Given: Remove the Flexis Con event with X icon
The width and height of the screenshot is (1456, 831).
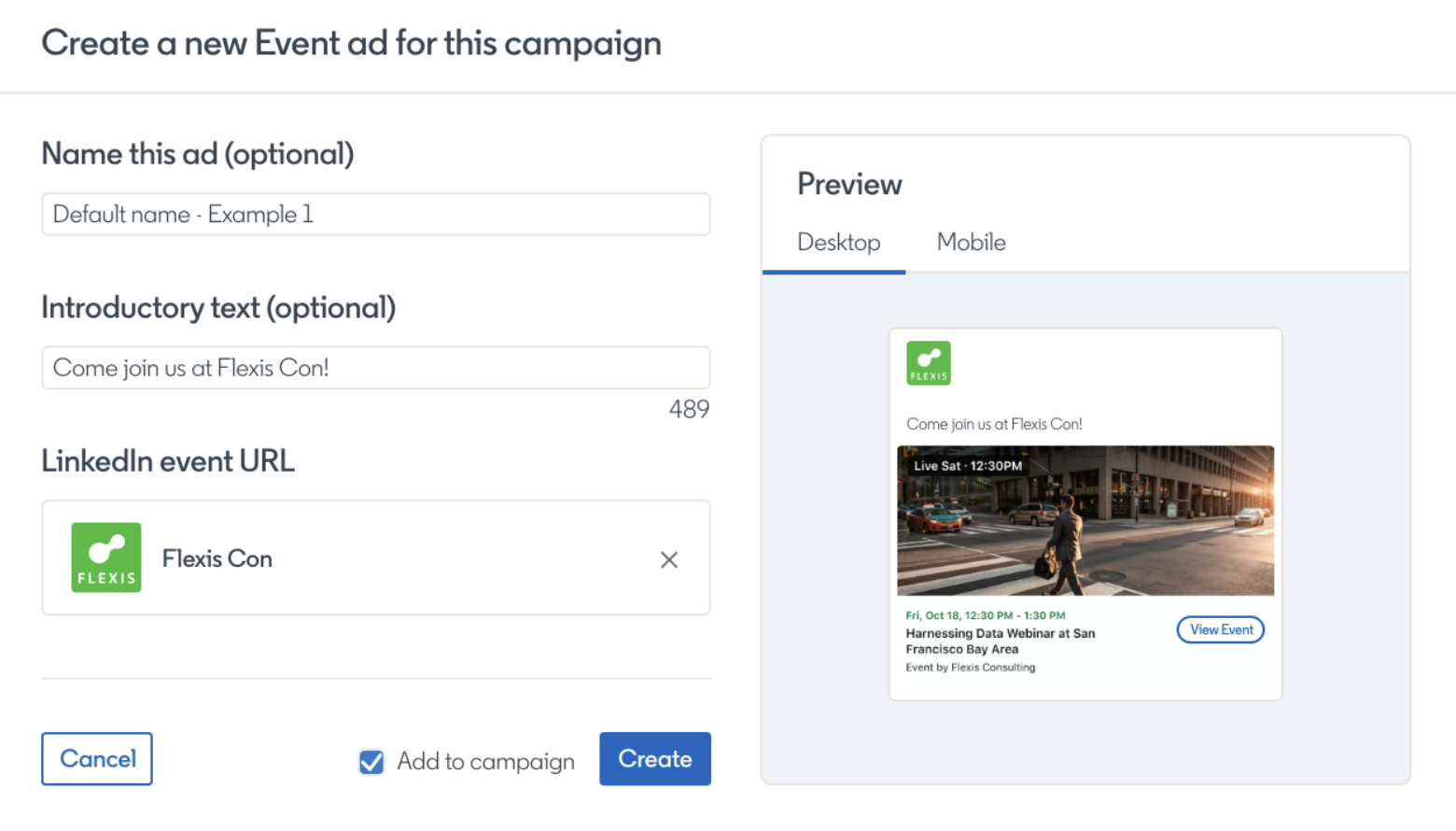Looking at the screenshot, I should pos(668,559).
